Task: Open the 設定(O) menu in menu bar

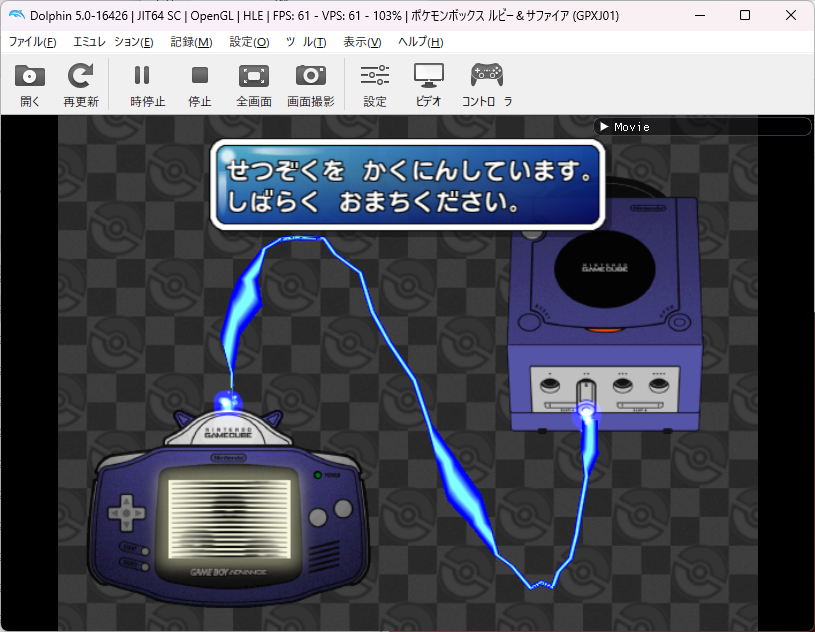Action: point(249,42)
